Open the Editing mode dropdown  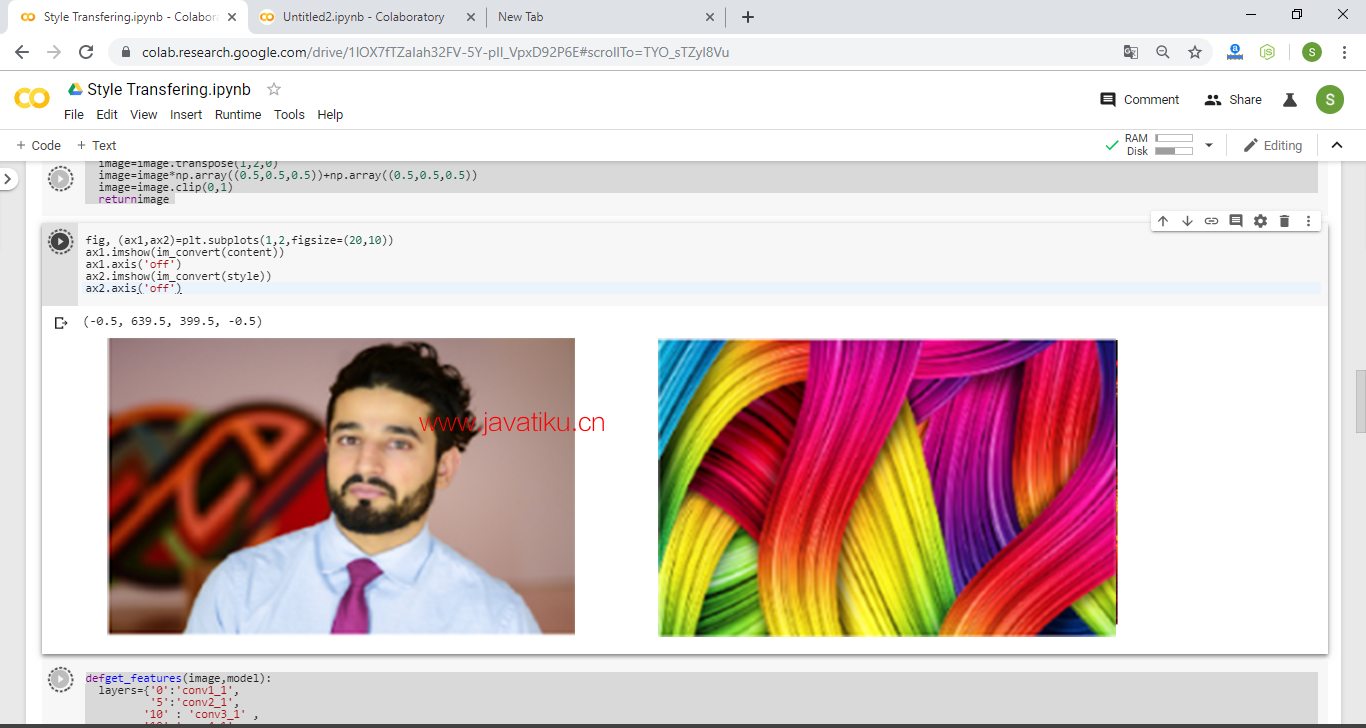tap(1273, 145)
